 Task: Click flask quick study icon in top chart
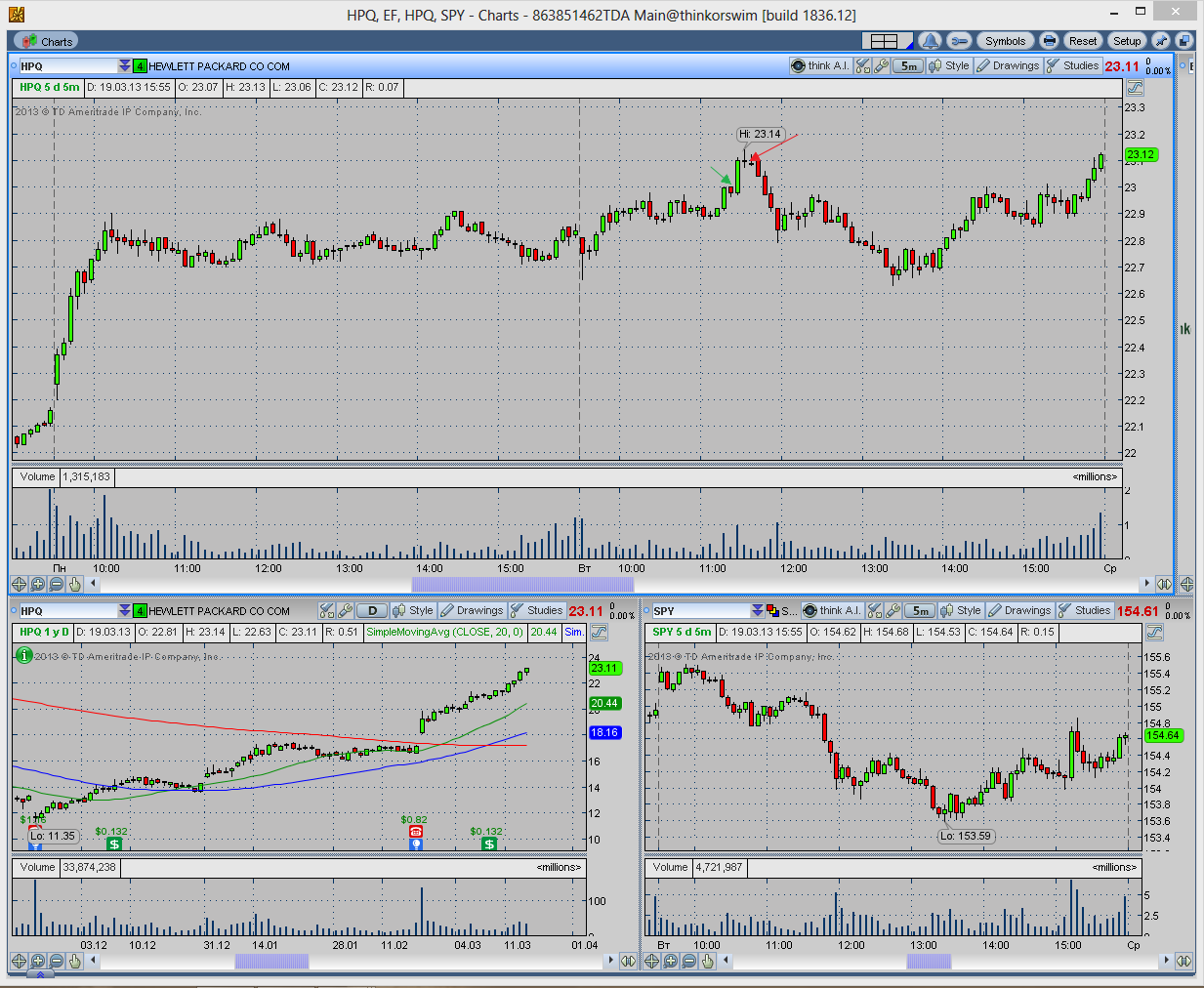[862, 65]
